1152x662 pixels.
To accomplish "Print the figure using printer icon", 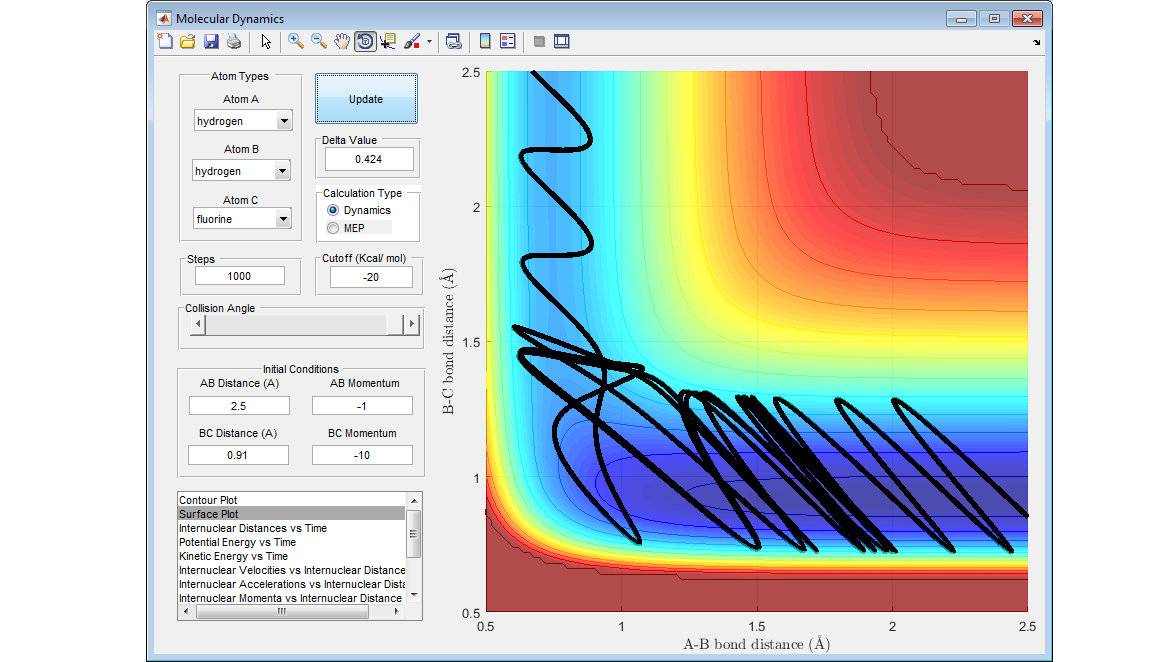I will point(233,41).
